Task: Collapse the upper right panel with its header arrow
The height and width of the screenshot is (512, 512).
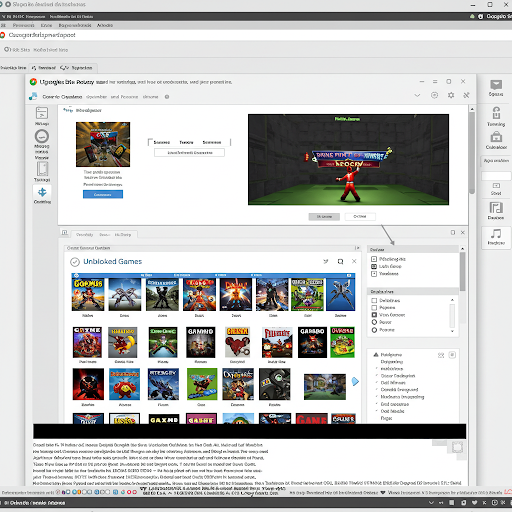Action: pyautogui.click(x=462, y=249)
